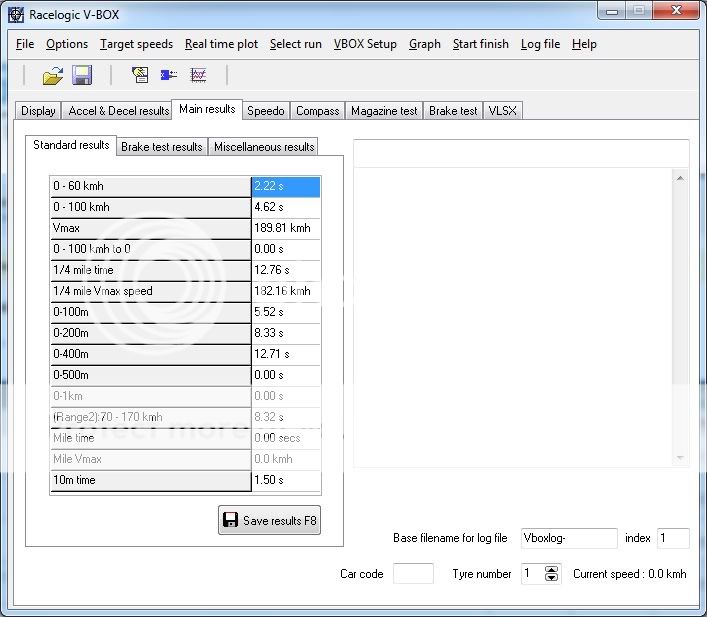Open the Target speeds menu

pos(136,44)
